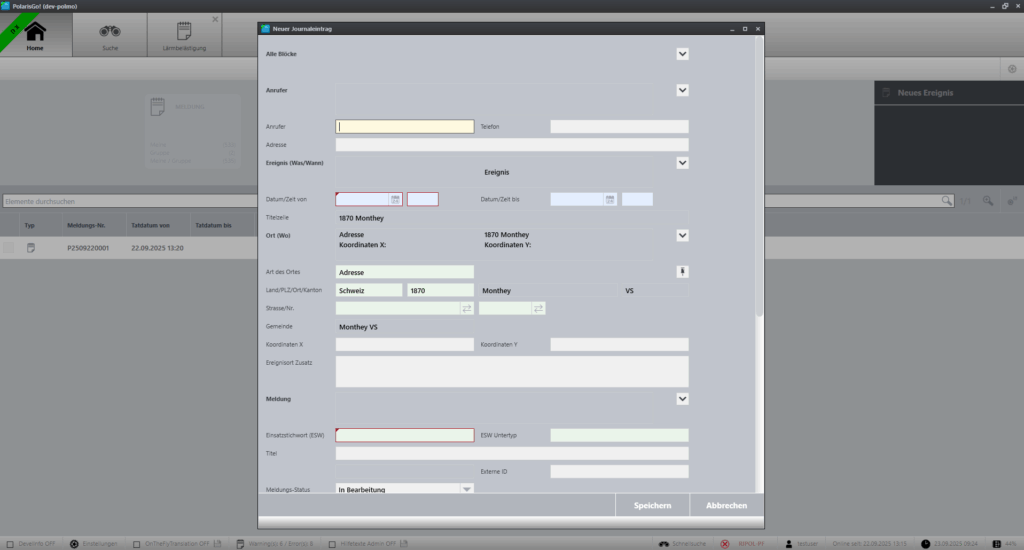Click swap arrows icon beside house number field
The height and width of the screenshot is (550, 1024).
[538, 308]
